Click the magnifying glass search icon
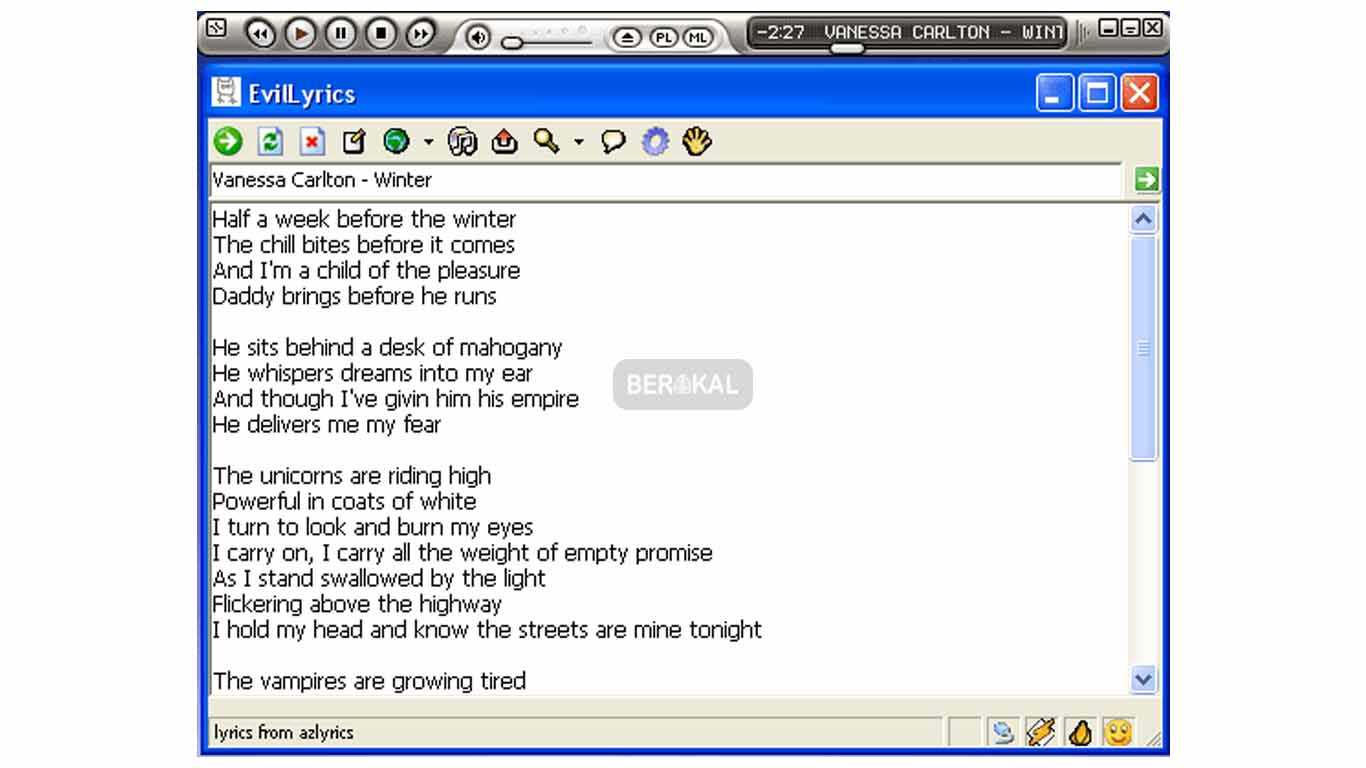1366x768 pixels. point(546,141)
